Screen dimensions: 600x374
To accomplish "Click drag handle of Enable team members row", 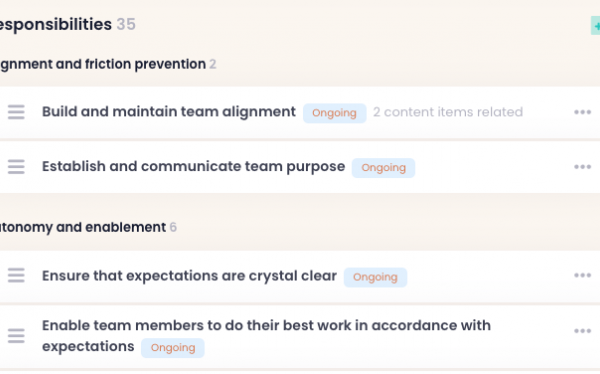I will (x=16, y=336).
